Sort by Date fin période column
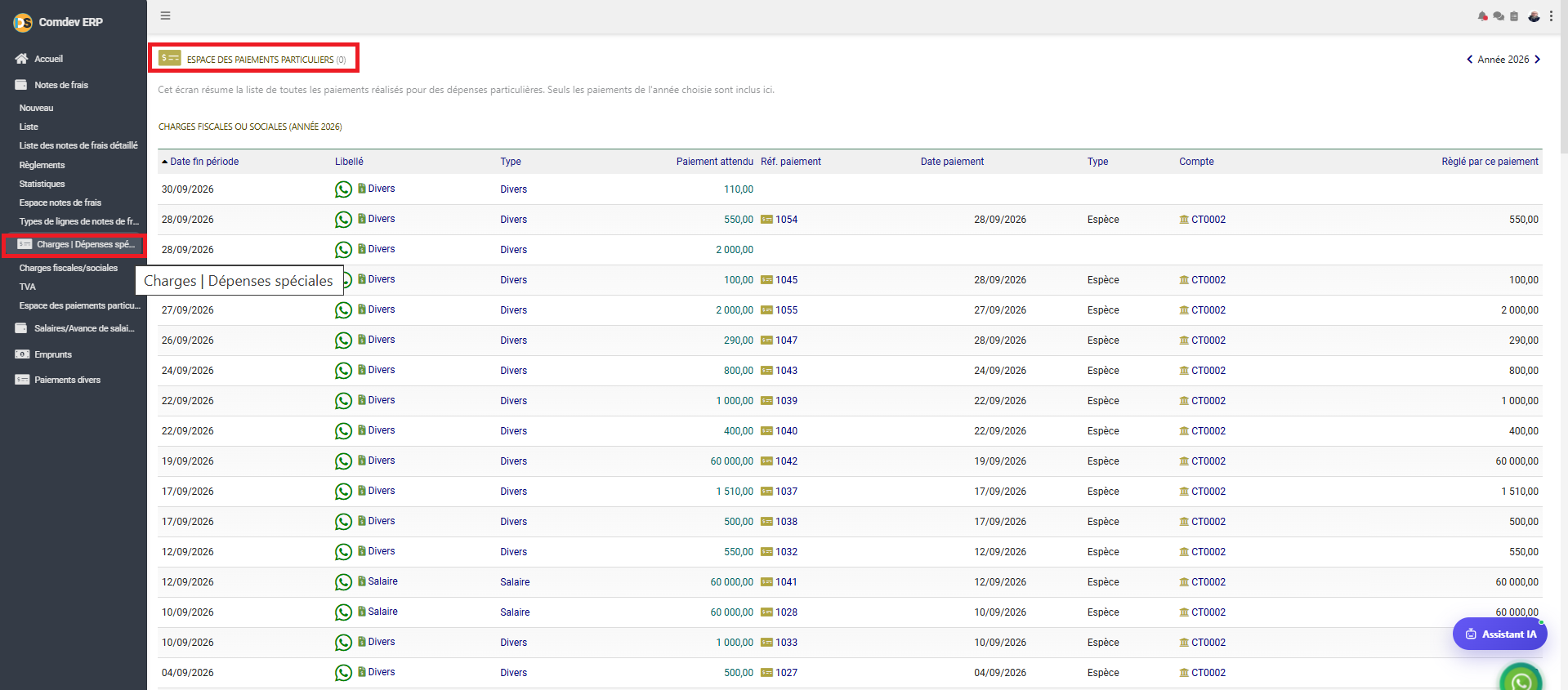This screenshot has height=690, width=1568. (204, 162)
